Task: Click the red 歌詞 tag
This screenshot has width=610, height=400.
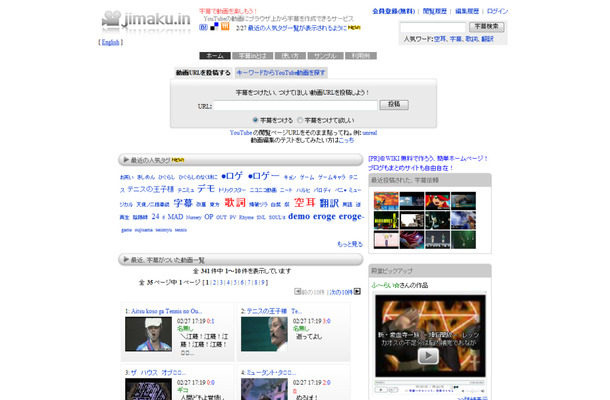Action: click(235, 202)
